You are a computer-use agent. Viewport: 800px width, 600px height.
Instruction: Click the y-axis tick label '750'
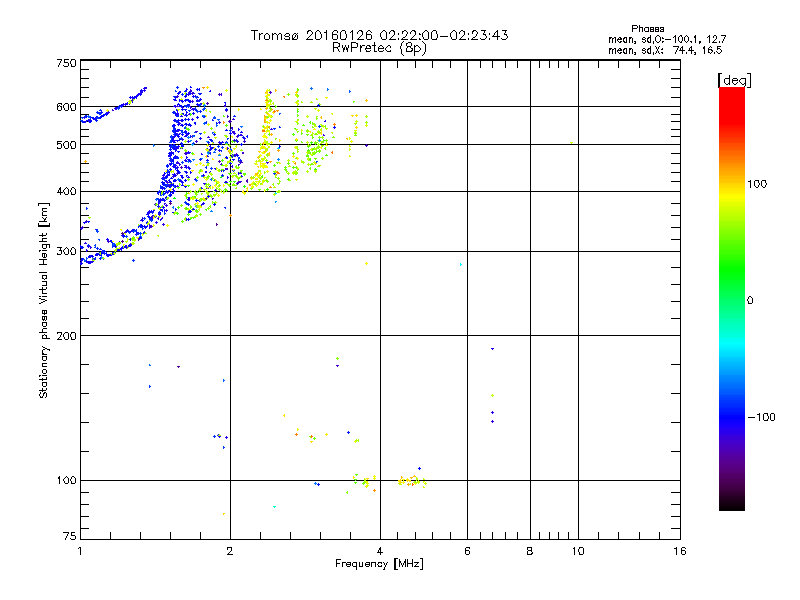coord(66,63)
